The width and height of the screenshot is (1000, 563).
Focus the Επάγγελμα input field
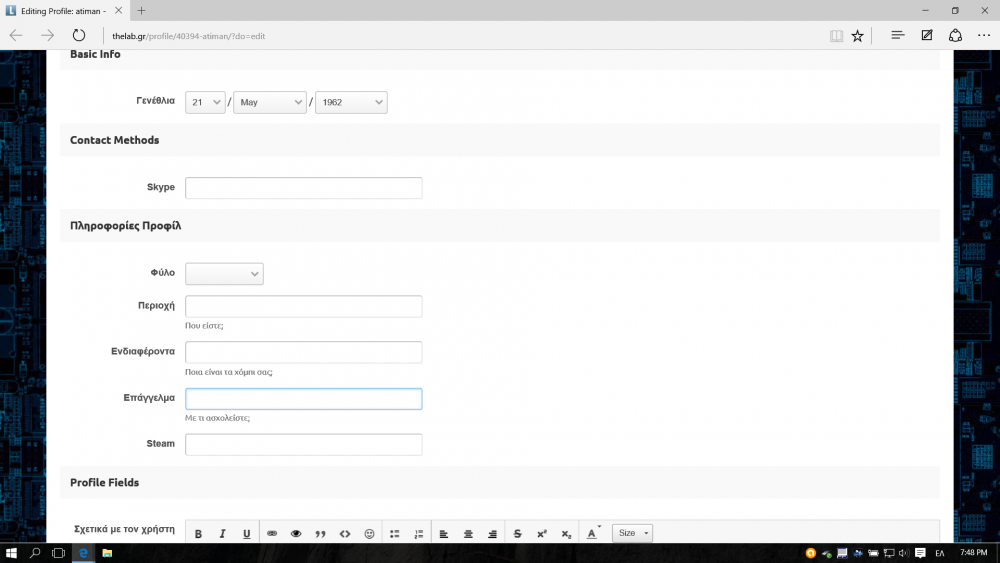coord(304,398)
